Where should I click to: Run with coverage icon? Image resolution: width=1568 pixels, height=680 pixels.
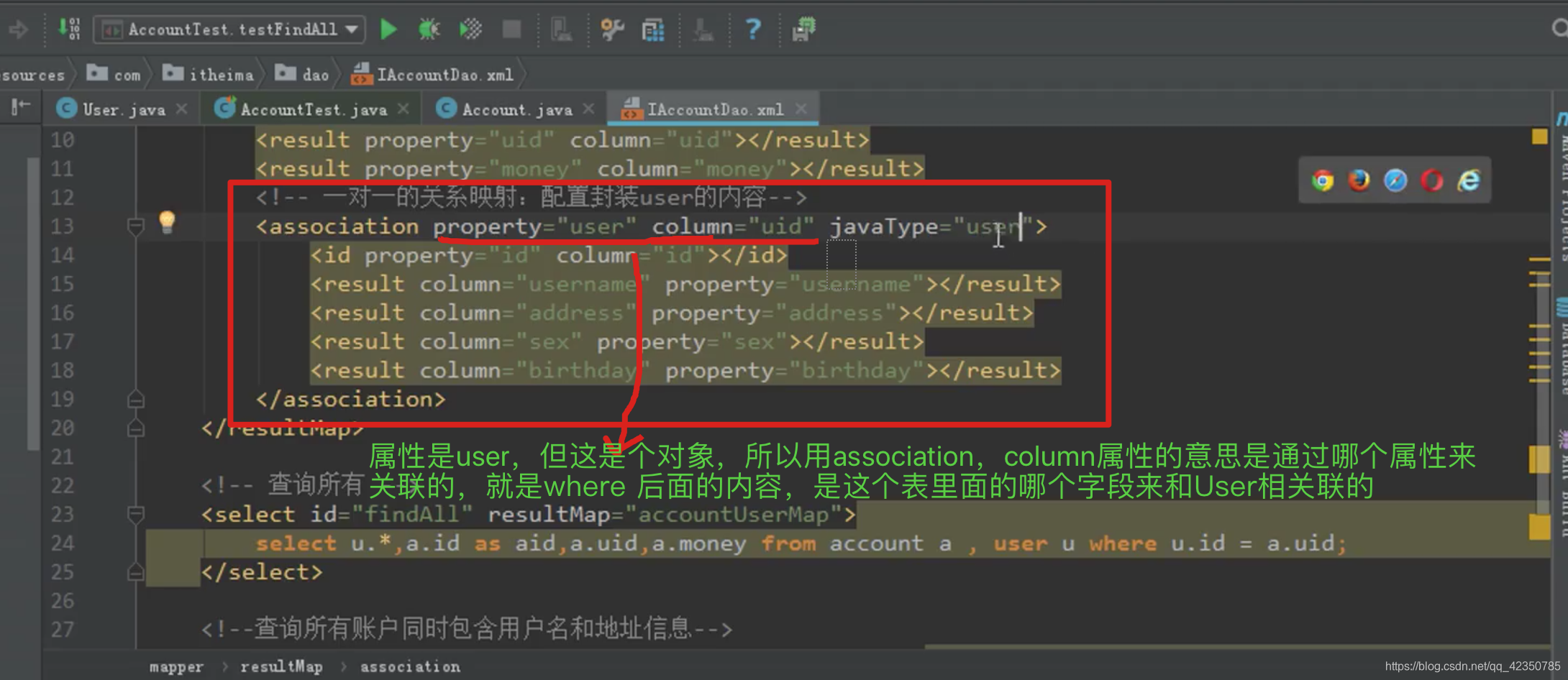[470, 29]
